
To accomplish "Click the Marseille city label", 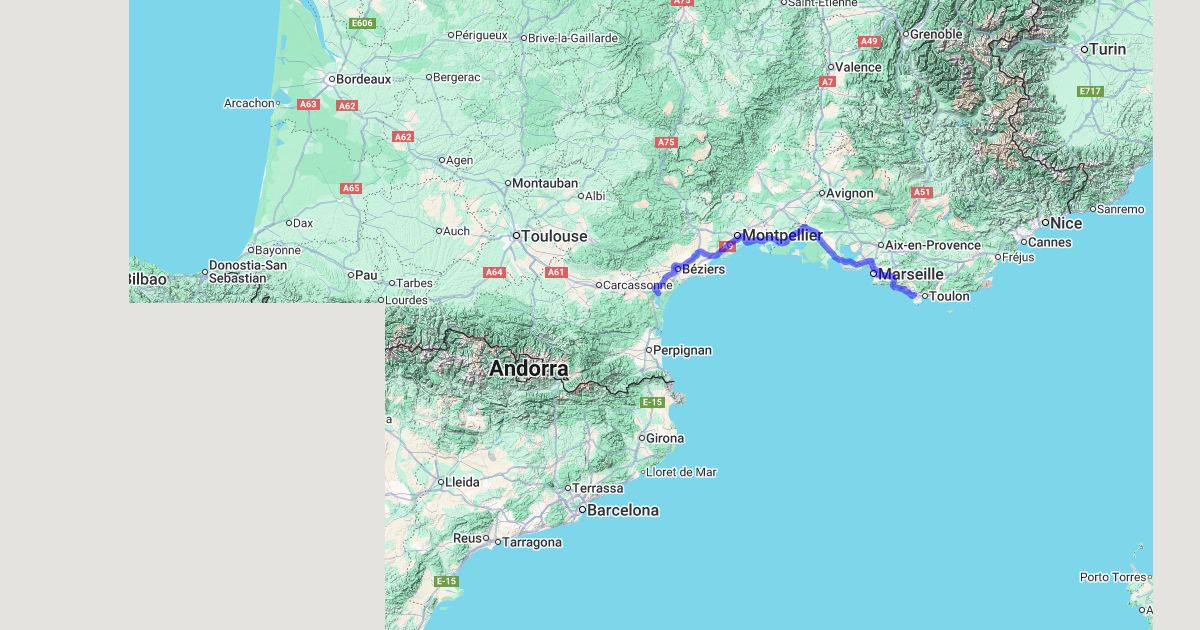I will click(x=911, y=274).
